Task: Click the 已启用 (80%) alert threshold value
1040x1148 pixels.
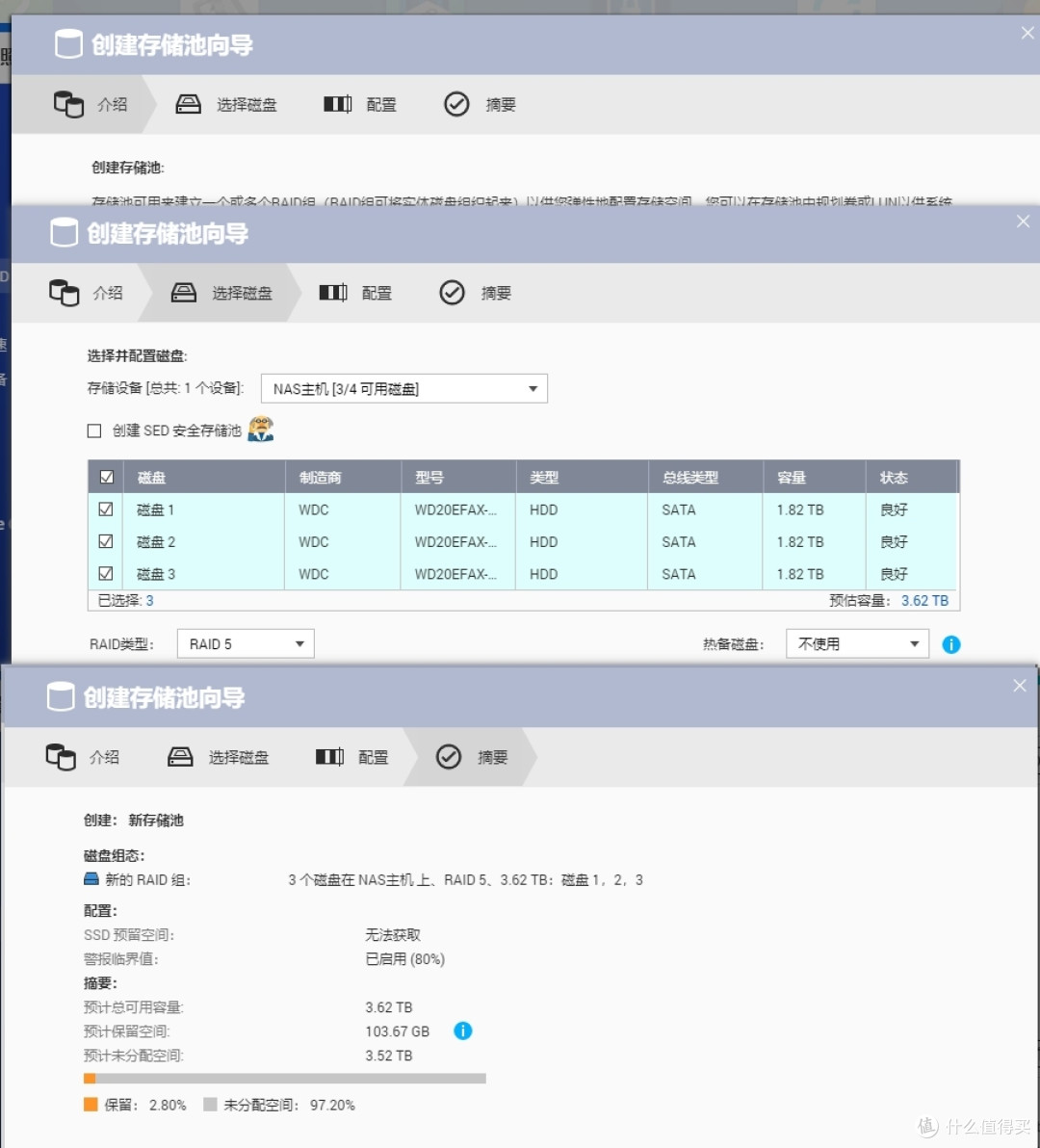Action: point(405,959)
